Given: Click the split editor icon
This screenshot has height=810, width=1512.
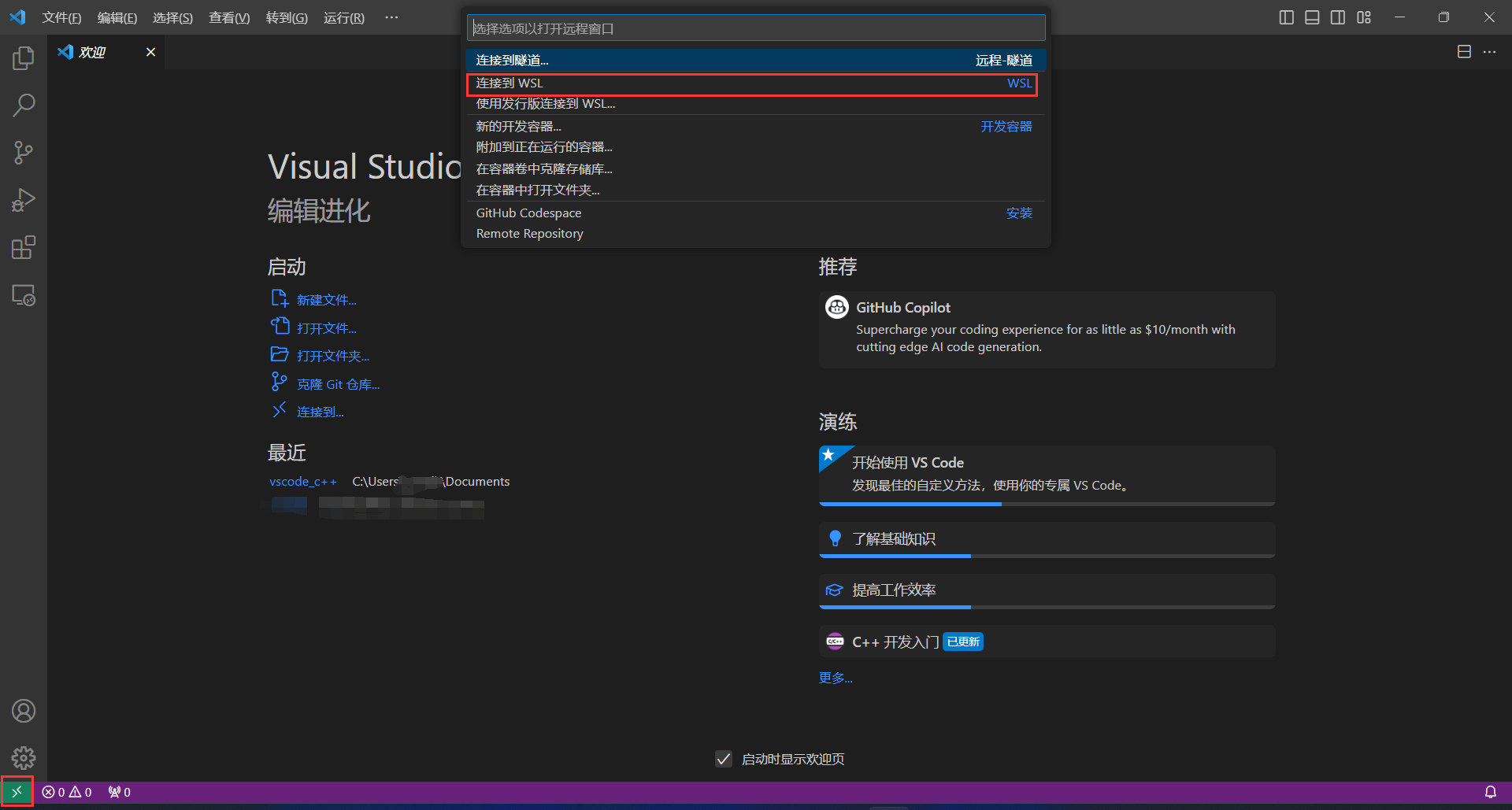Looking at the screenshot, I should click(1464, 52).
